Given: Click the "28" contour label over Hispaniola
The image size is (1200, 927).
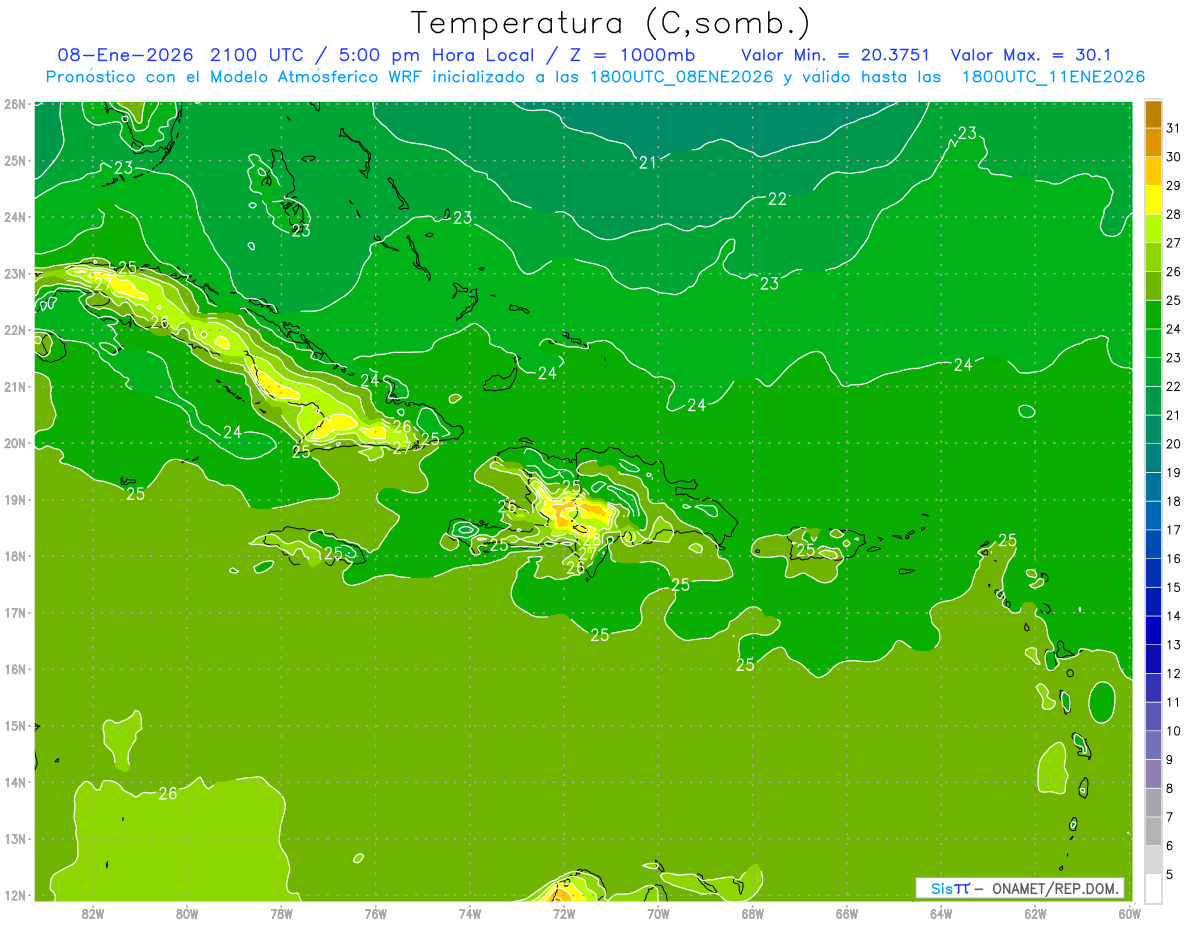Looking at the screenshot, I should tap(591, 539).
